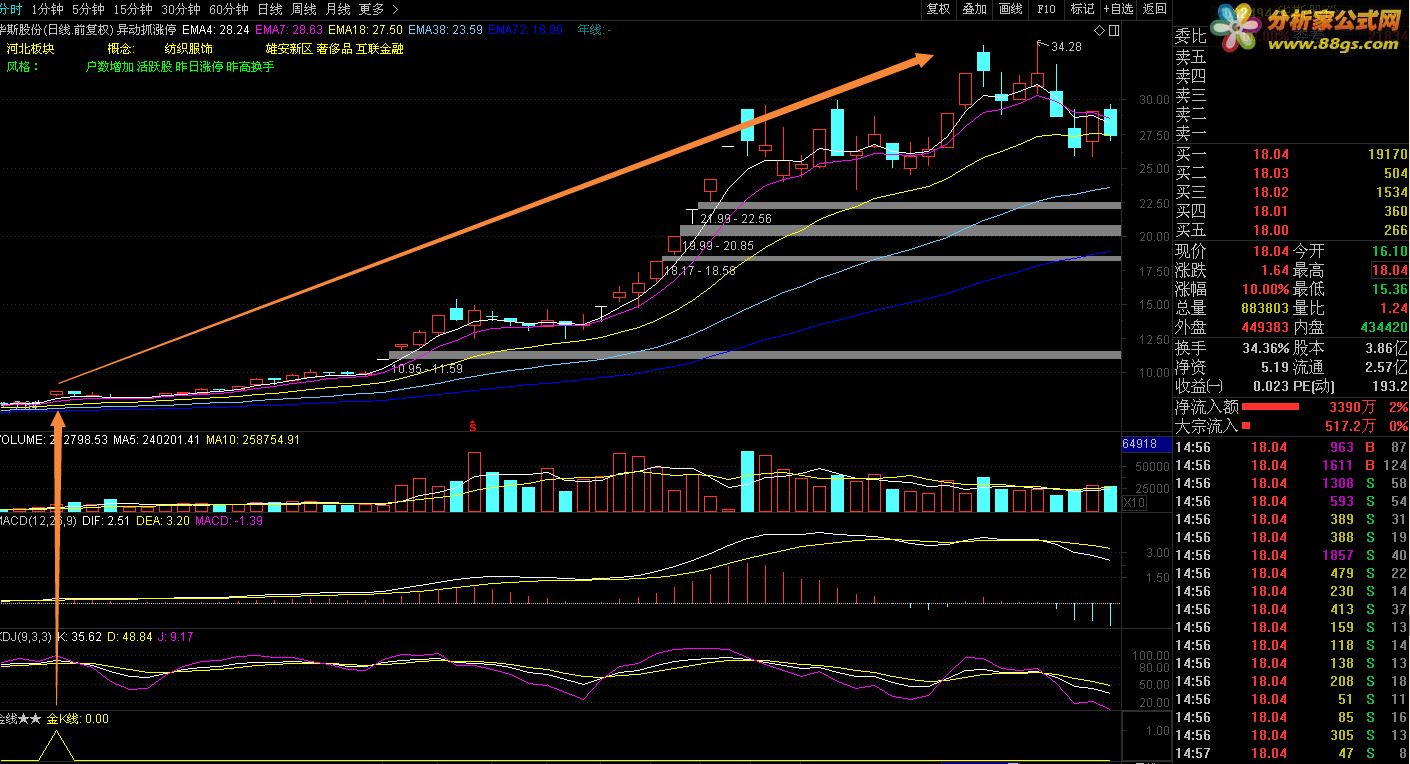Open the 60分钟 chart period
Screen dimensions: 1410x764
coord(228,9)
